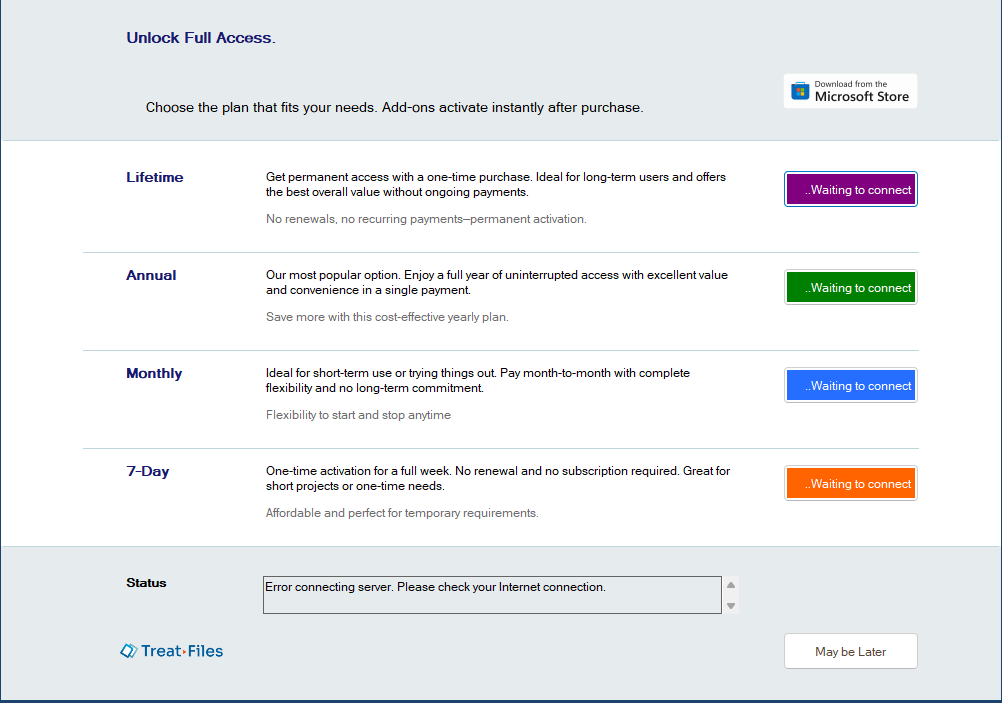The image size is (1002, 703).
Task: Select the Lifetime plan heading
Action: (x=155, y=177)
